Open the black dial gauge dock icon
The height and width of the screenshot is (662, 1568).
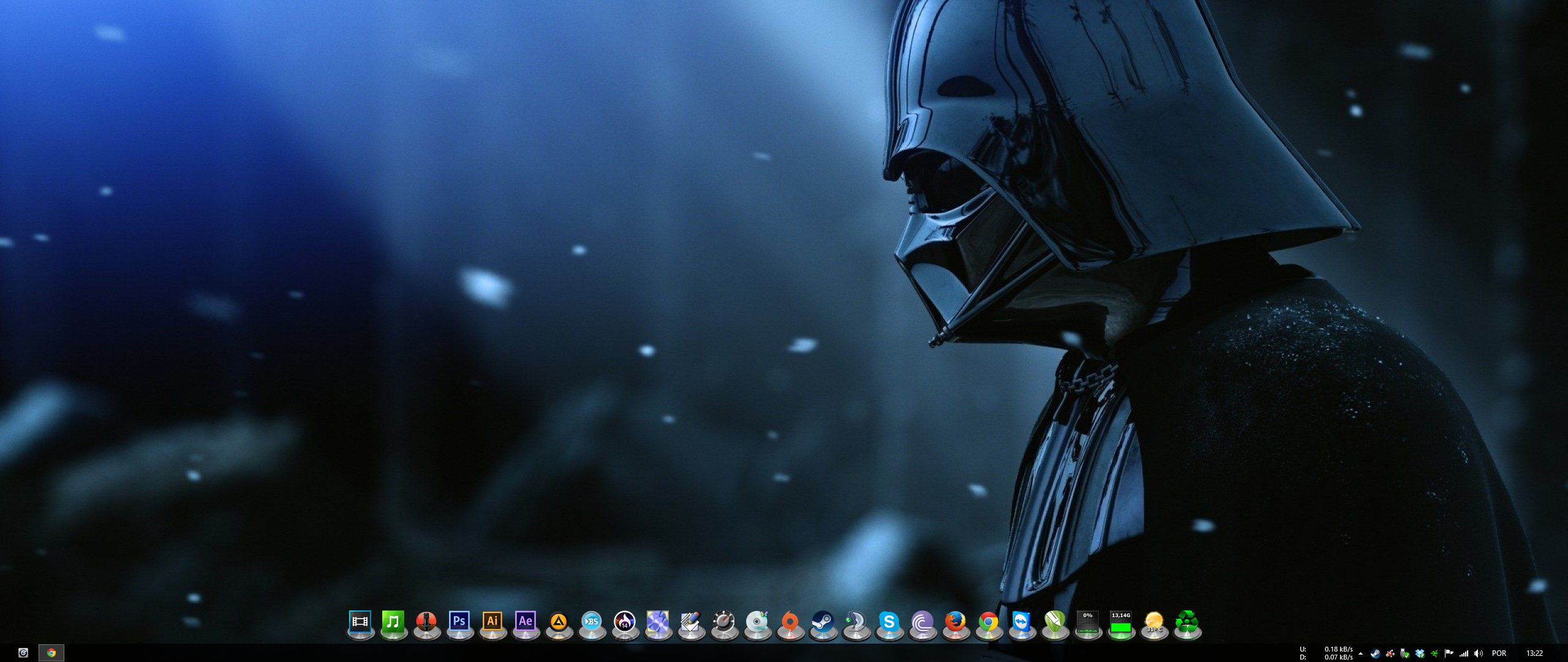724,622
